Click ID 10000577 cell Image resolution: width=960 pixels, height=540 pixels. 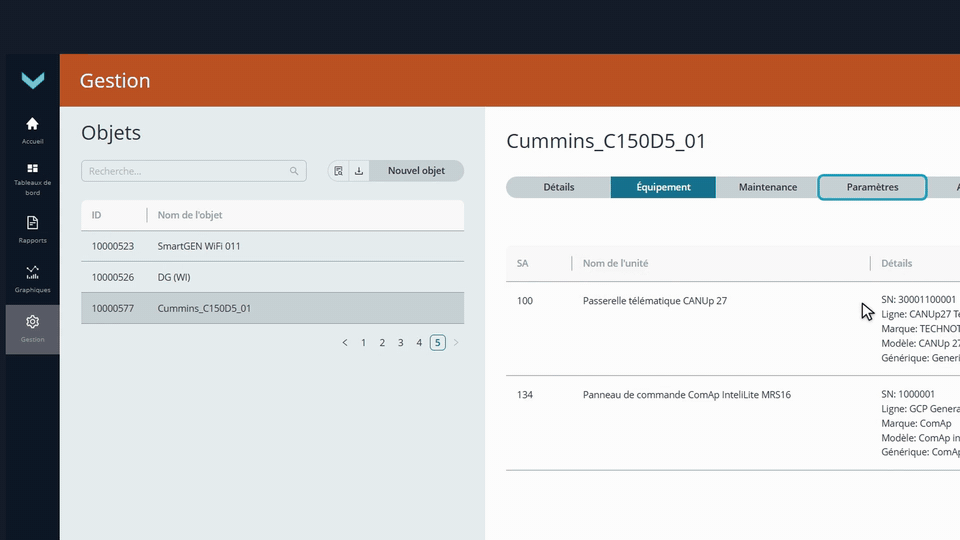(x=113, y=308)
